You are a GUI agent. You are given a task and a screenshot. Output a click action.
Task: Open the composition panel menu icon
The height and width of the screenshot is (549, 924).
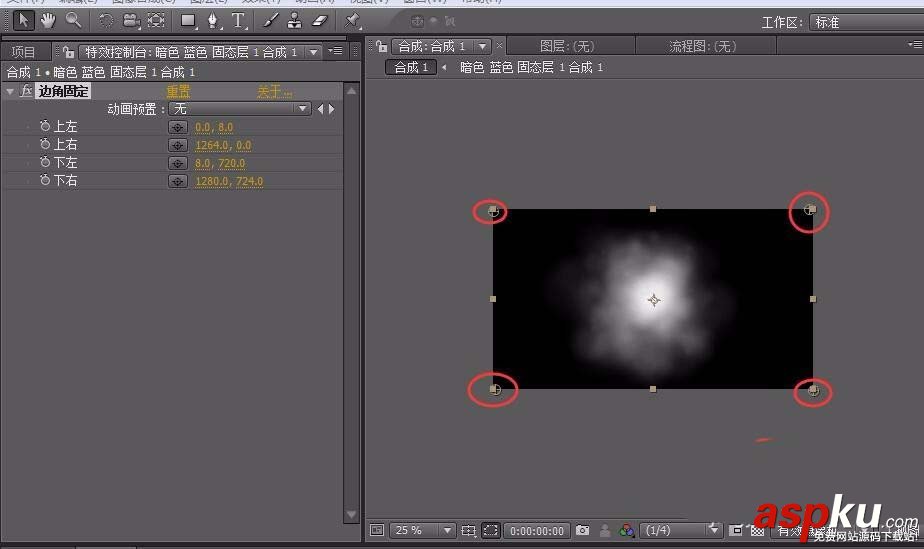tap(915, 44)
